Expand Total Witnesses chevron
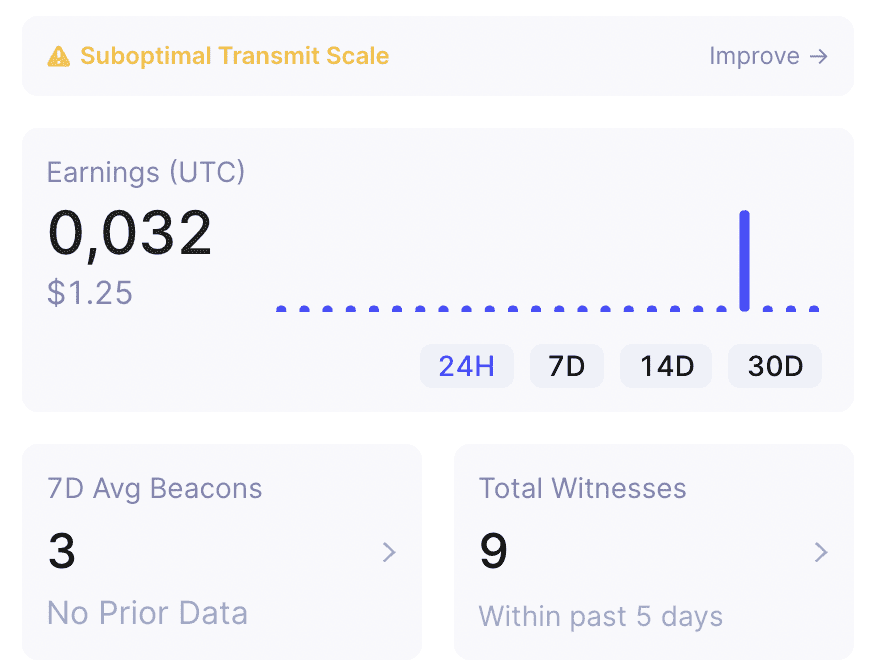This screenshot has height=668, width=880. click(x=821, y=552)
